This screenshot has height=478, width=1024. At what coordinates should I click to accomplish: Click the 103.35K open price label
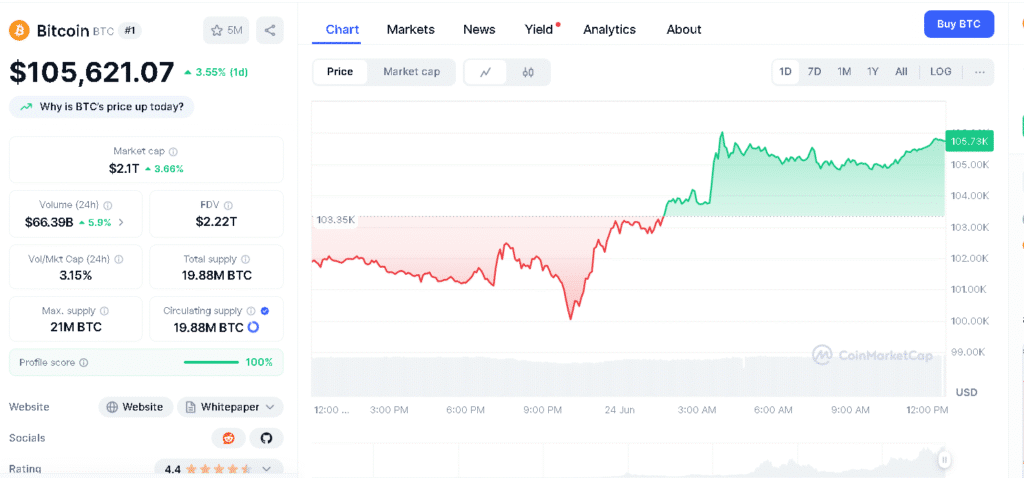tap(335, 220)
